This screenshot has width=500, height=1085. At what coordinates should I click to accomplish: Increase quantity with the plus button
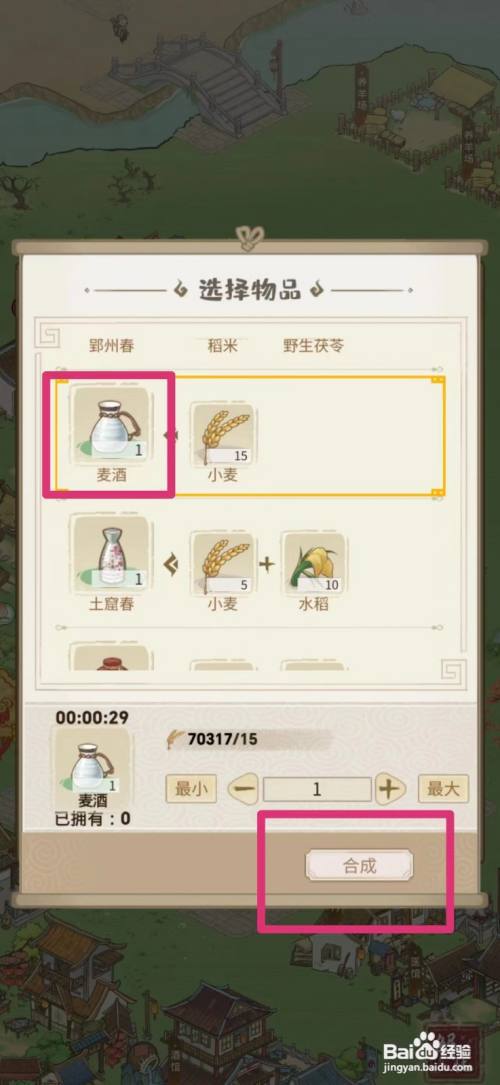pyautogui.click(x=391, y=789)
